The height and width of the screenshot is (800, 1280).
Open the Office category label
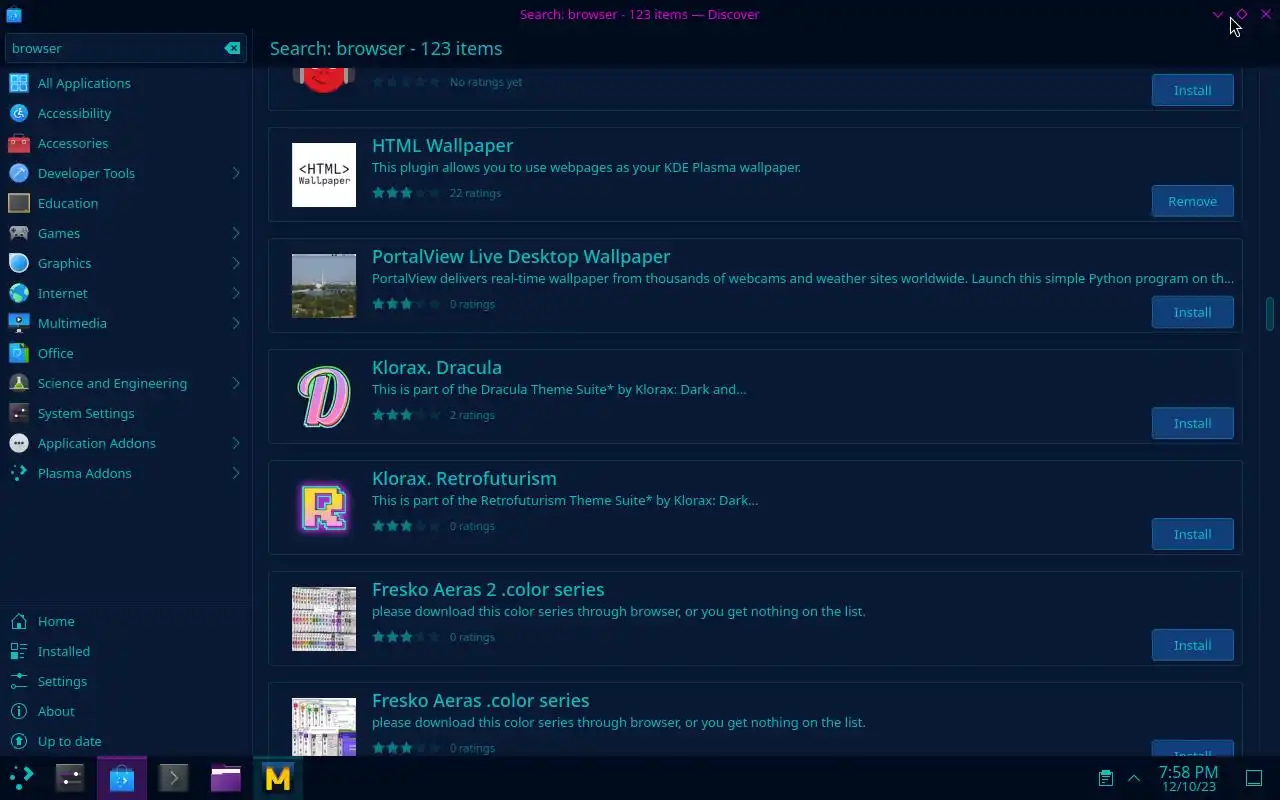pos(55,353)
